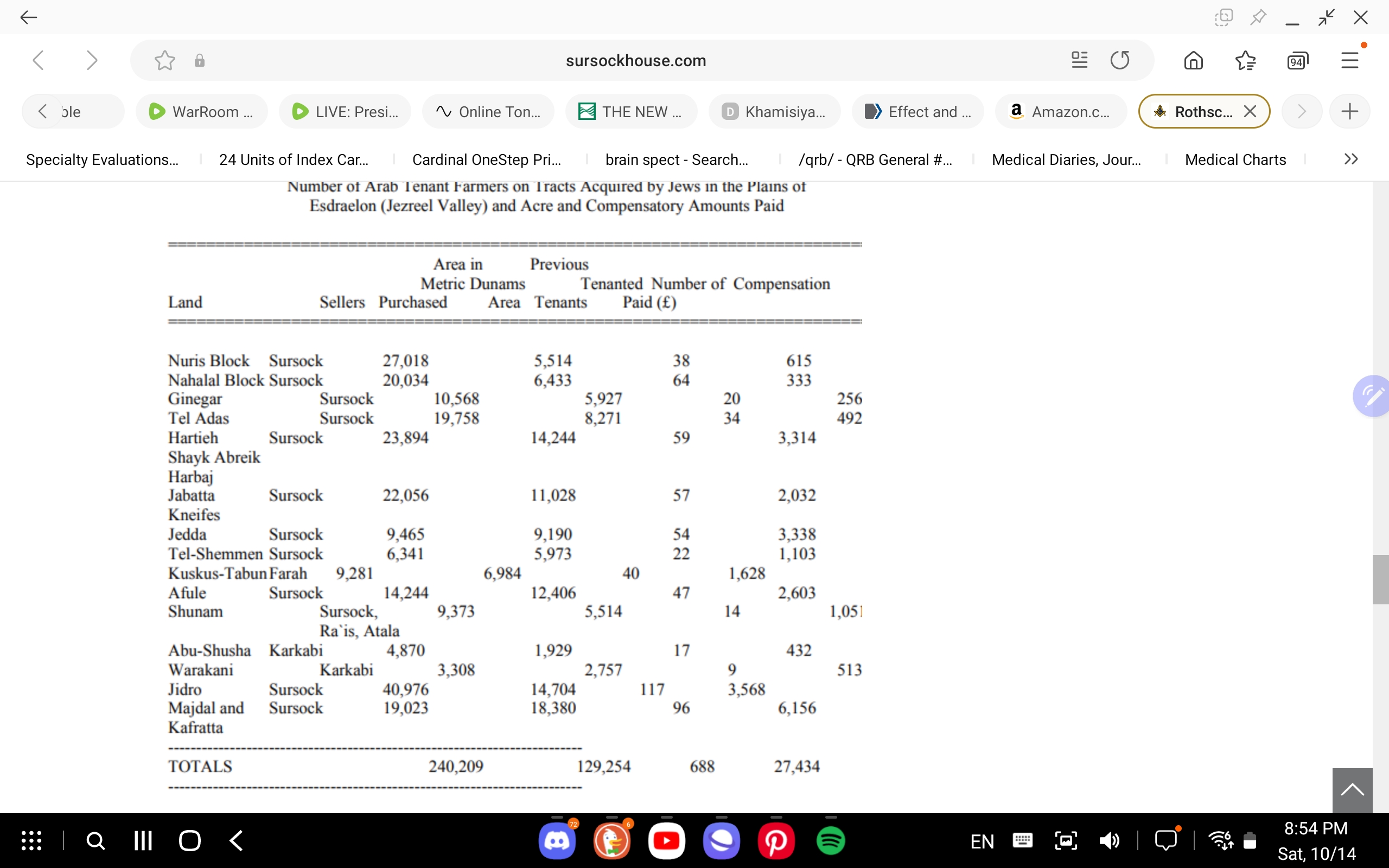Open DuckDuckGo from the taskbar

tap(612, 841)
